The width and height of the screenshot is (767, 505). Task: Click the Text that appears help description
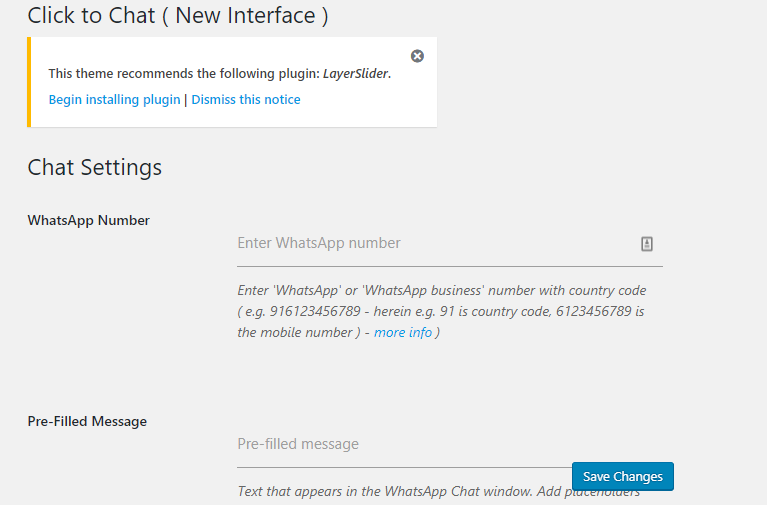click(400, 492)
